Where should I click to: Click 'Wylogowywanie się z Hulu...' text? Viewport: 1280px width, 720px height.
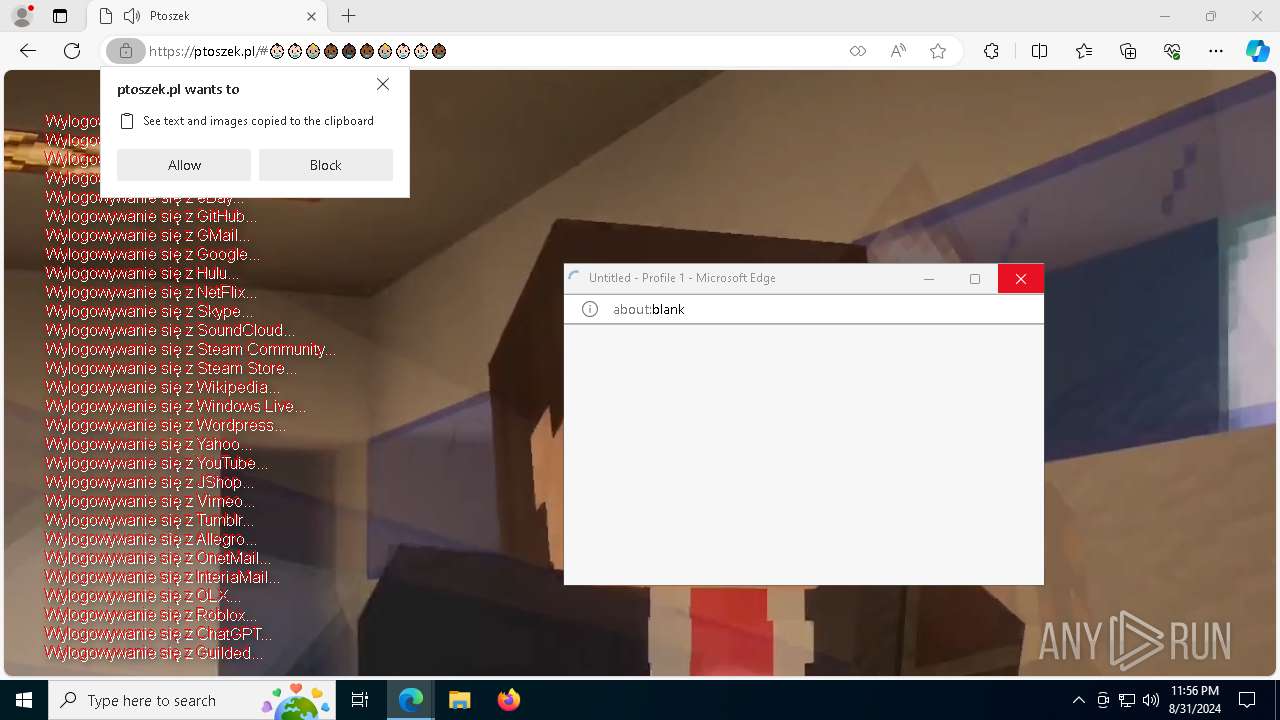[142, 274]
